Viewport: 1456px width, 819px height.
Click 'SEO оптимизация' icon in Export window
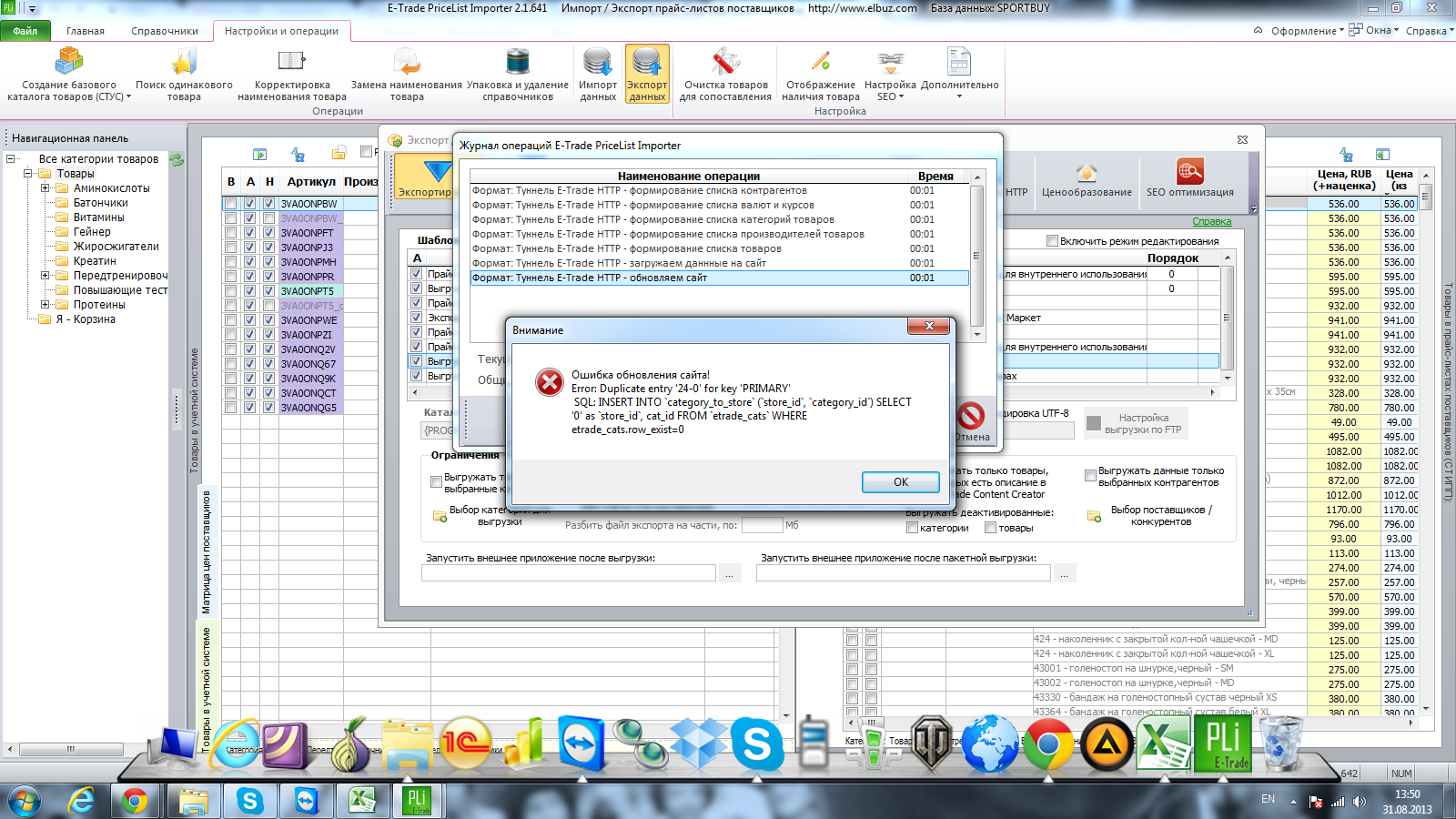pyautogui.click(x=1190, y=179)
